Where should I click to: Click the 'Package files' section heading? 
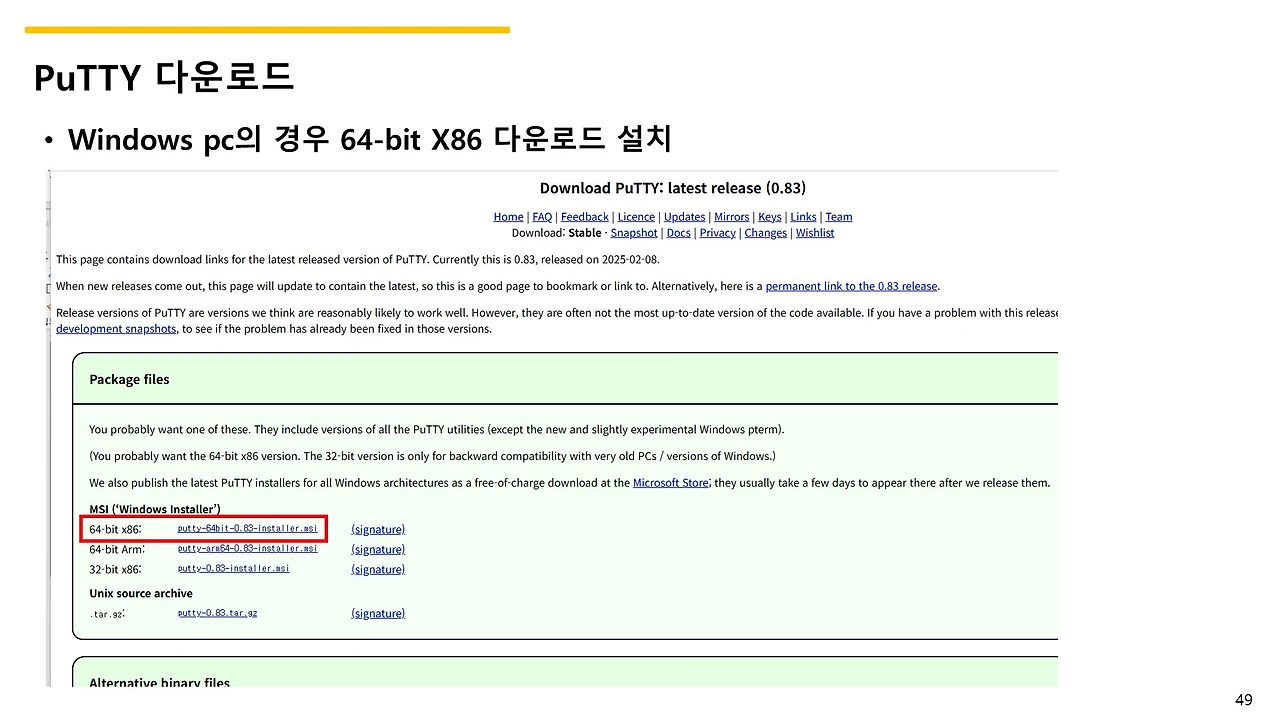point(129,380)
